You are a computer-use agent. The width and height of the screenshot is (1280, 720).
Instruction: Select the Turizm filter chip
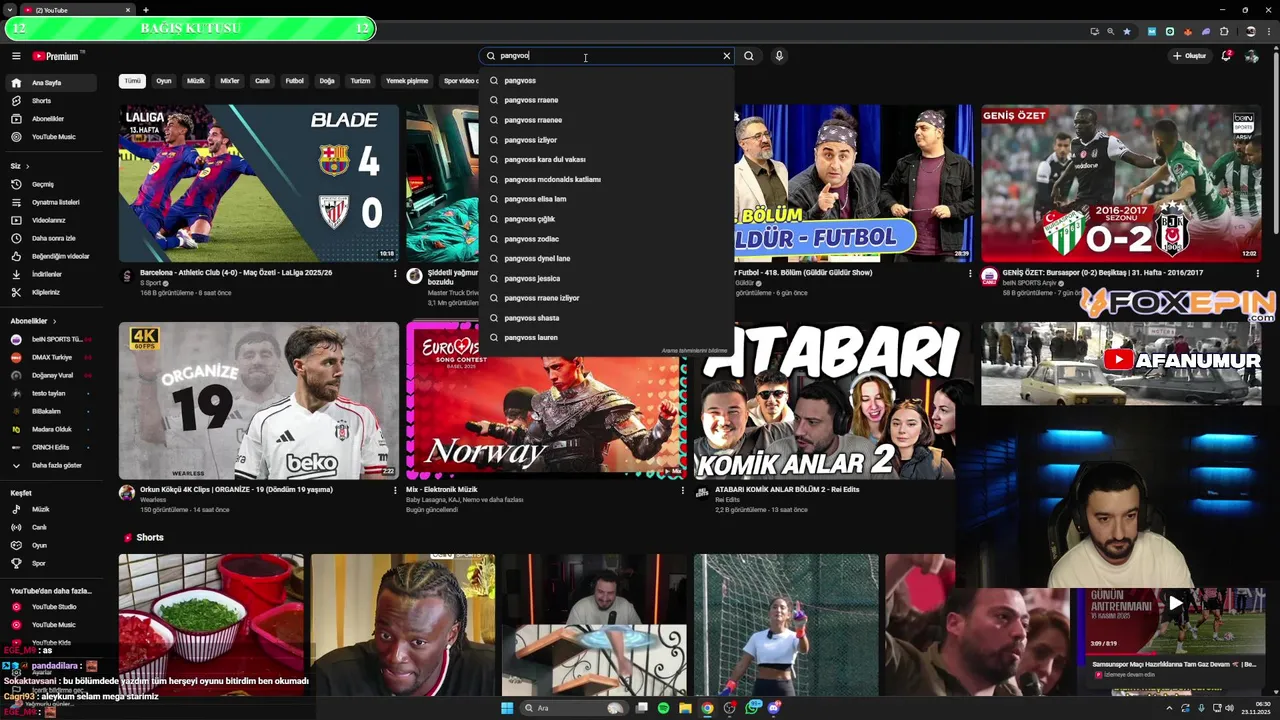click(x=360, y=81)
